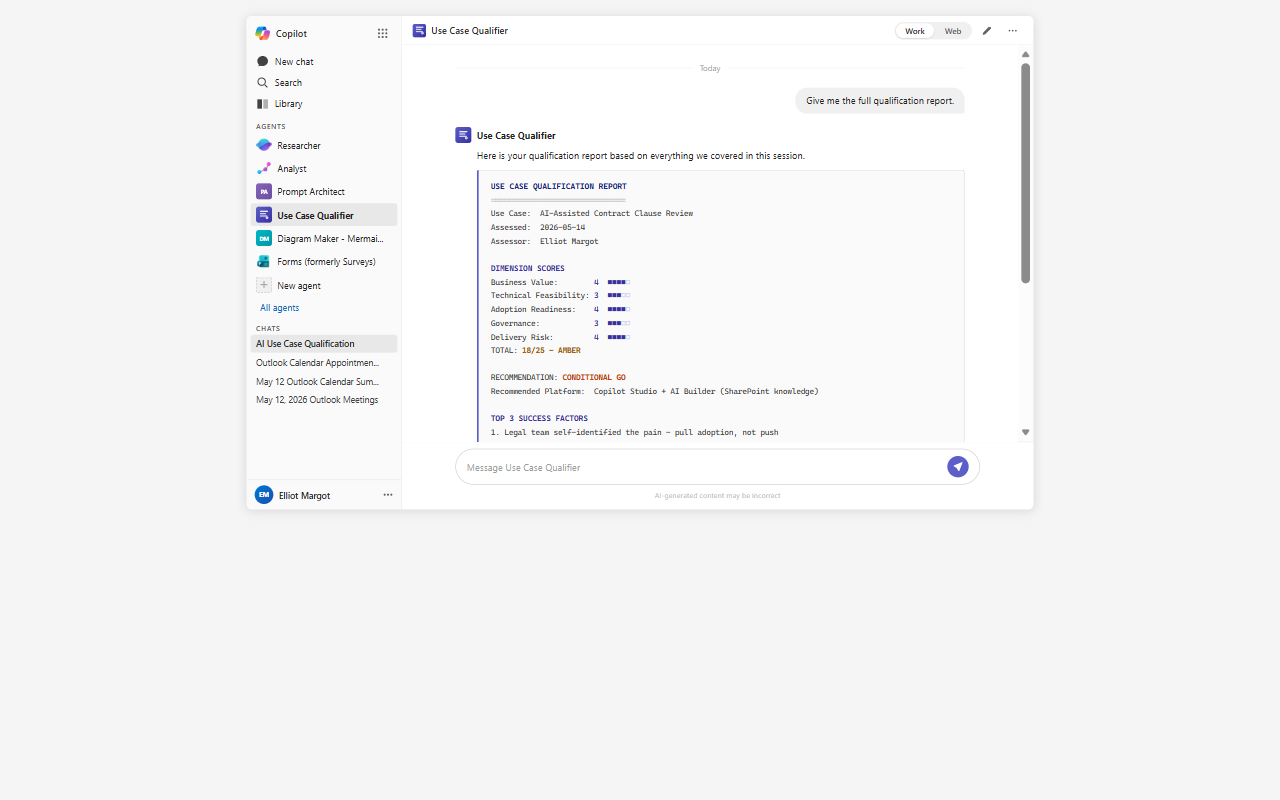
Task: Click the chat vertical scrollbar thumb
Action: (x=1025, y=173)
